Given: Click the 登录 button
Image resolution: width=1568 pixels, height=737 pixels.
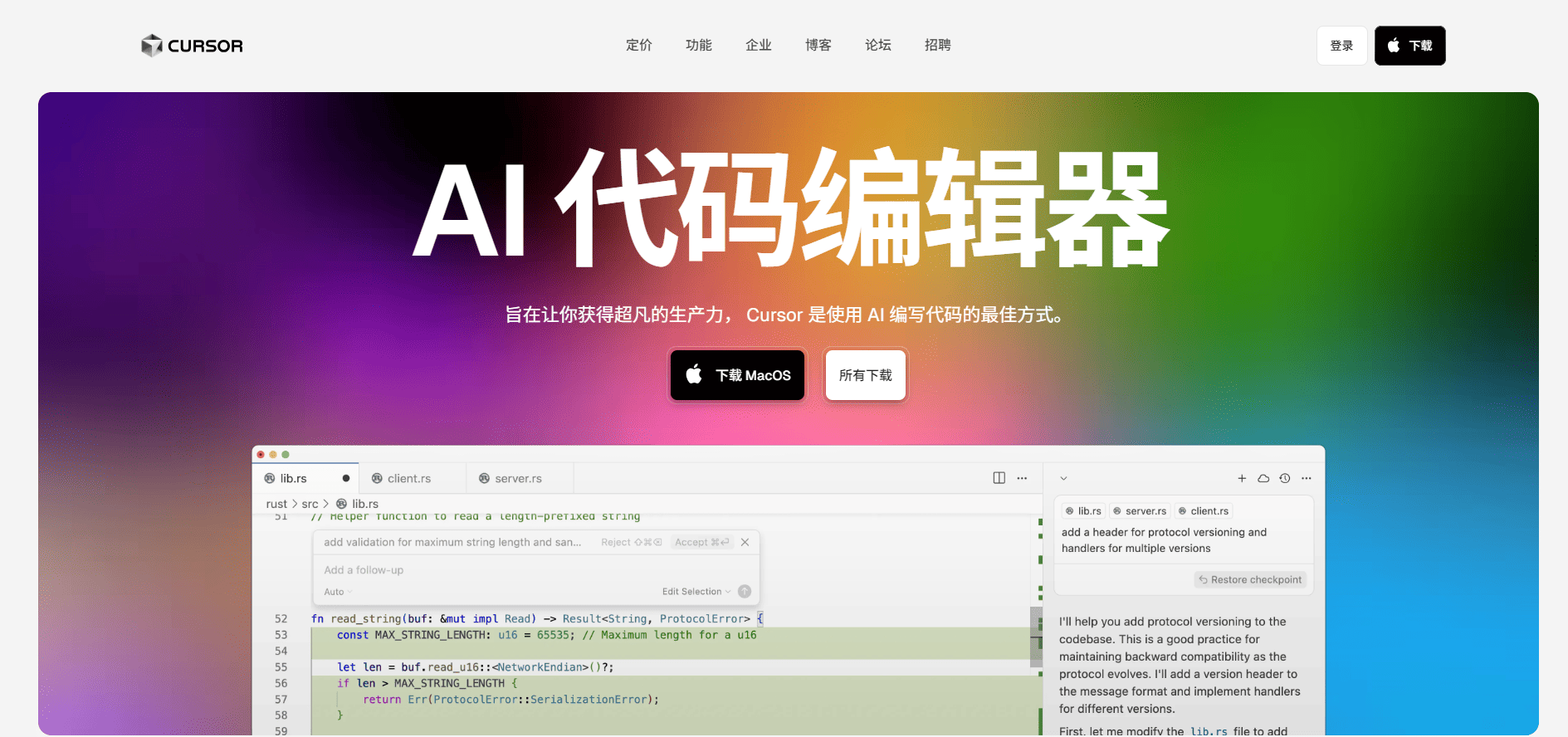Looking at the screenshot, I should (1341, 46).
